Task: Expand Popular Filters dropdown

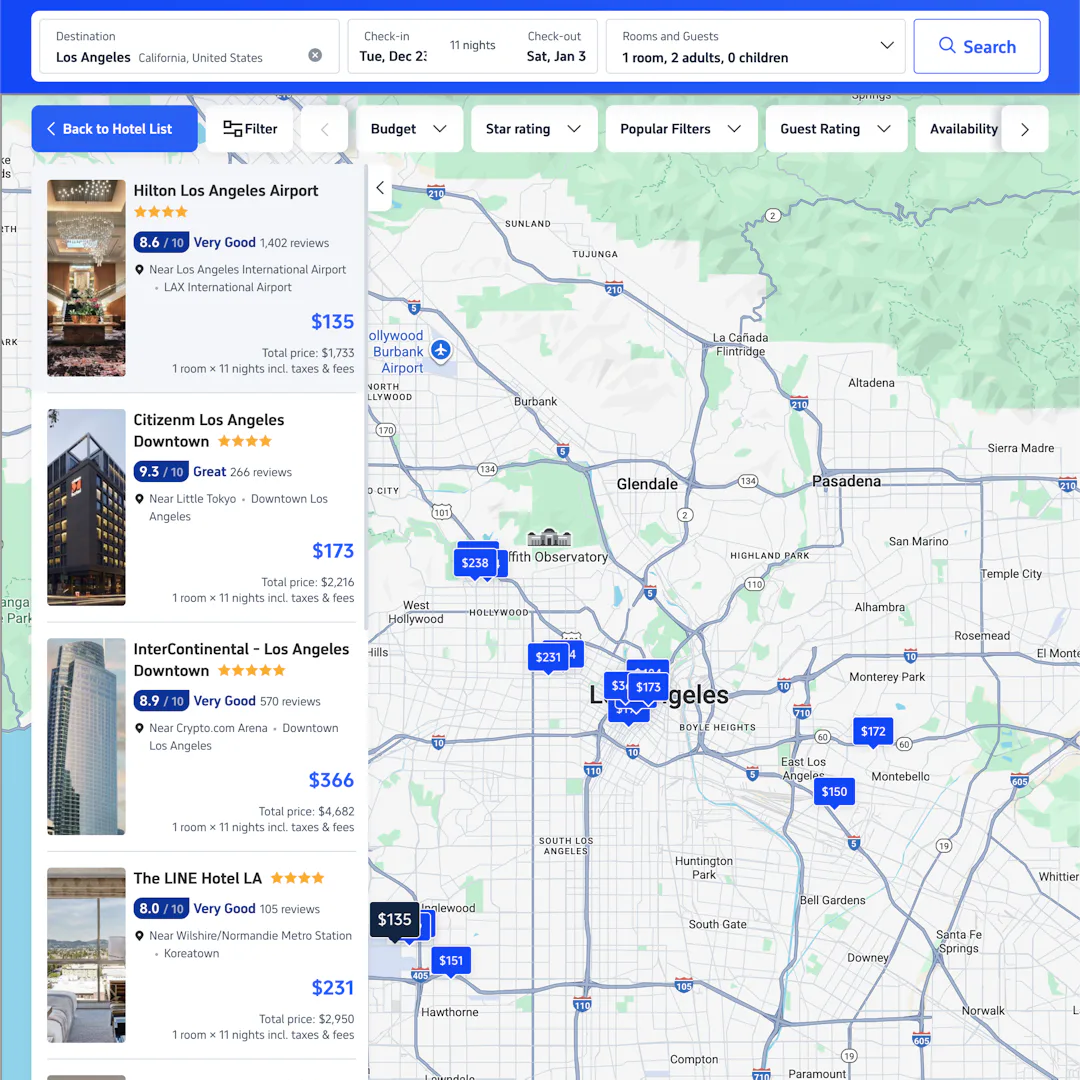Action: point(681,129)
